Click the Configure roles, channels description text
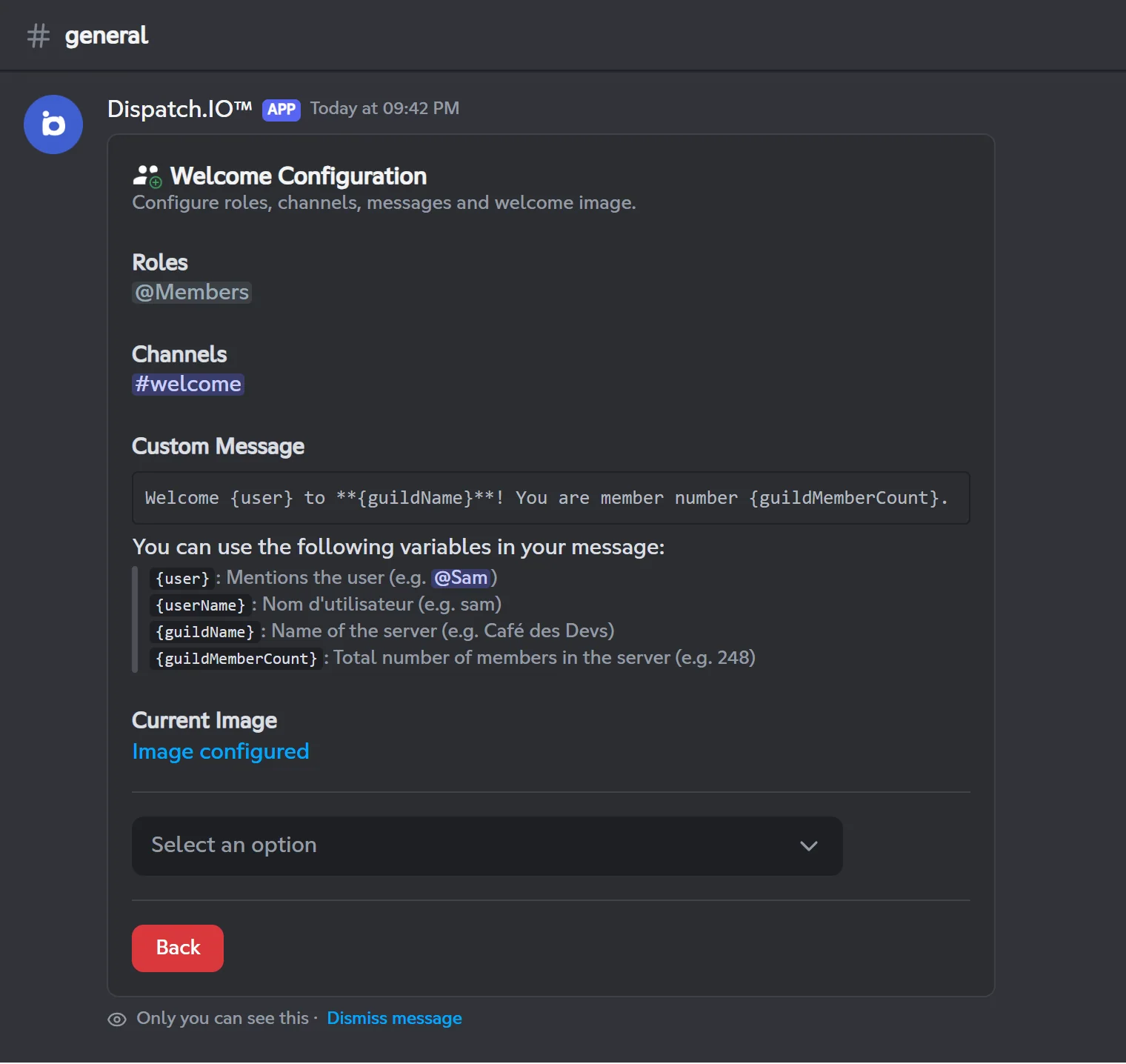 (384, 203)
